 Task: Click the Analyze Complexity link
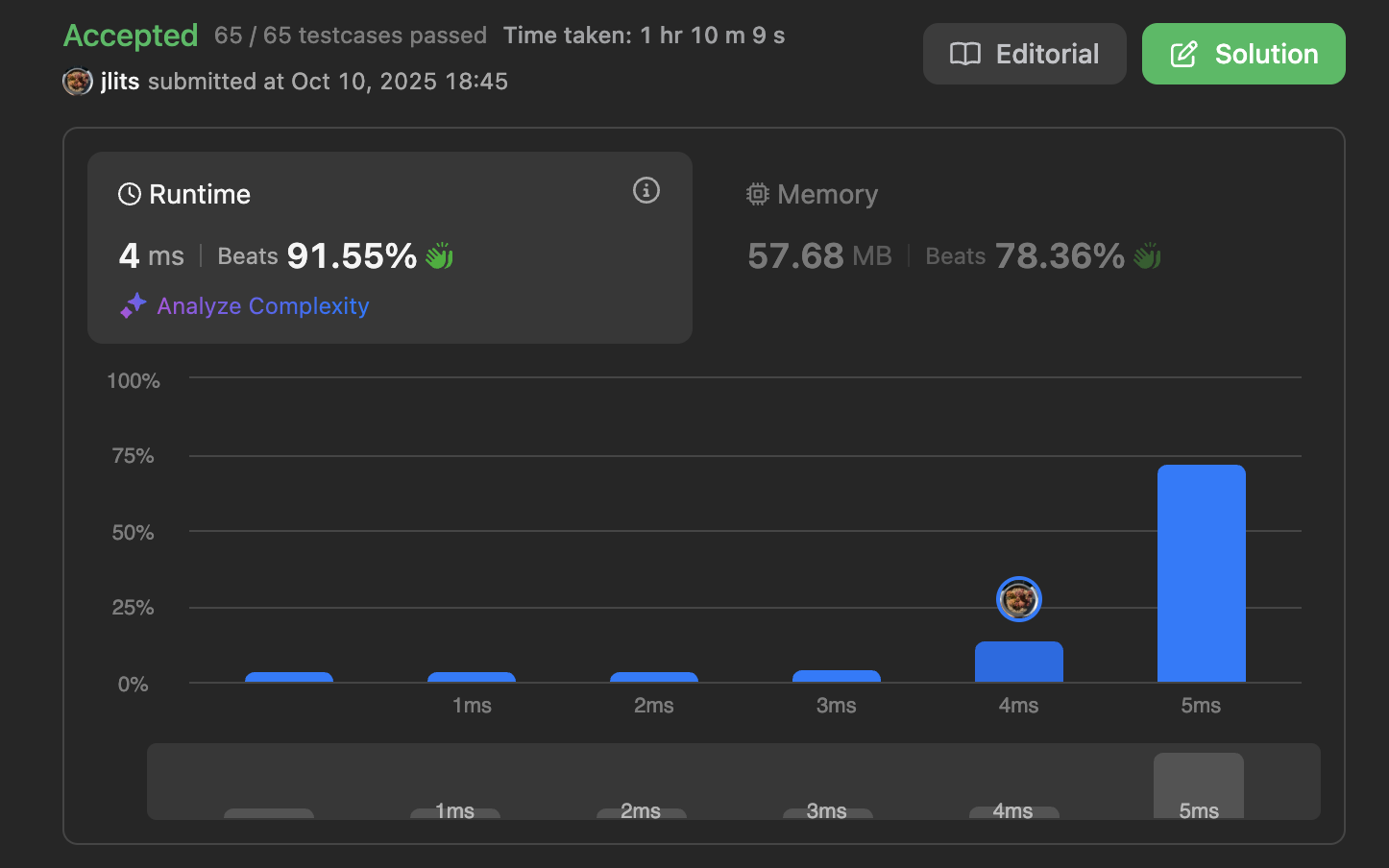pyautogui.click(x=262, y=306)
